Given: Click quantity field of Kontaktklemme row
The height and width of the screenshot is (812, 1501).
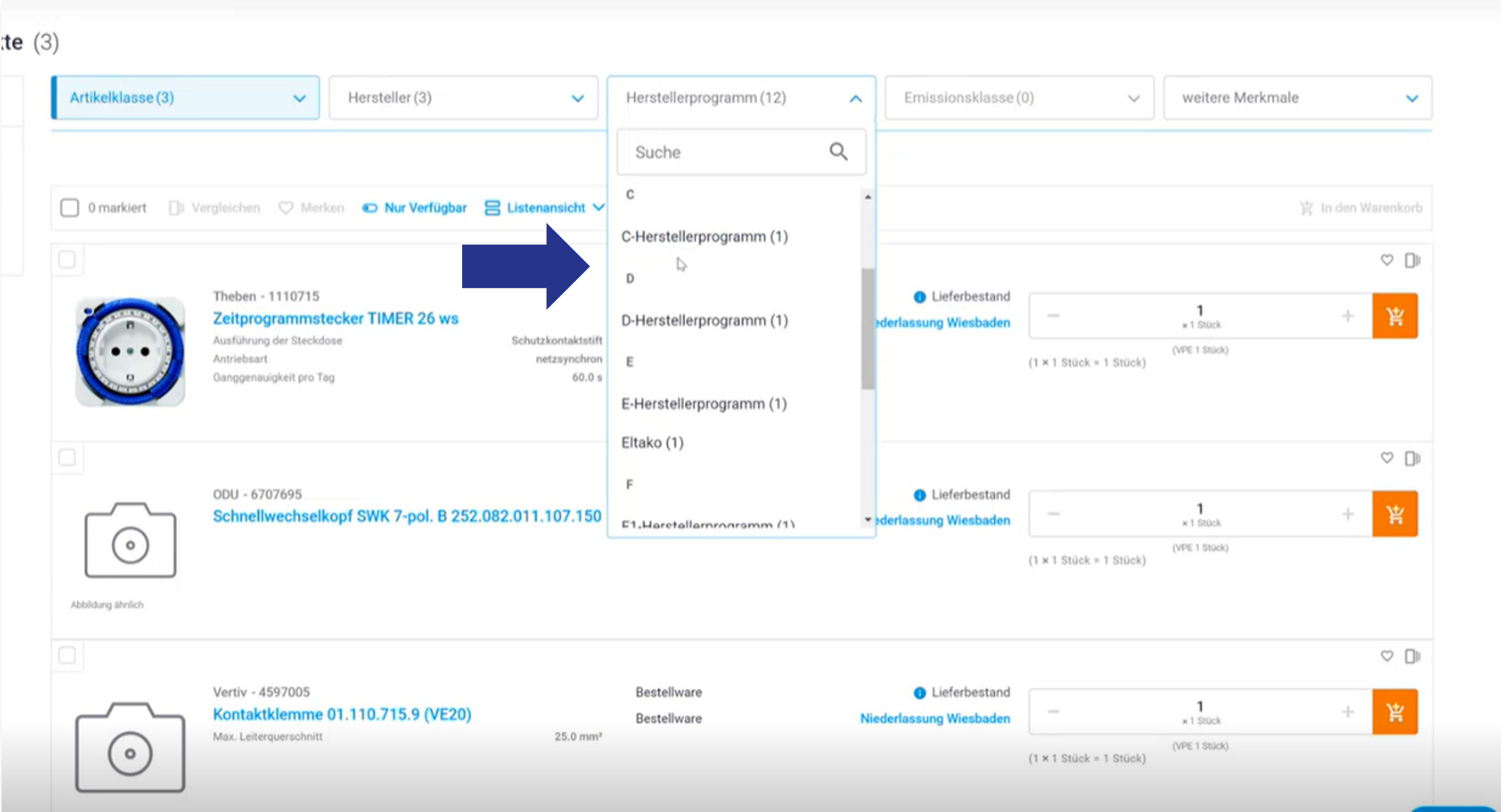Looking at the screenshot, I should pyautogui.click(x=1200, y=711).
